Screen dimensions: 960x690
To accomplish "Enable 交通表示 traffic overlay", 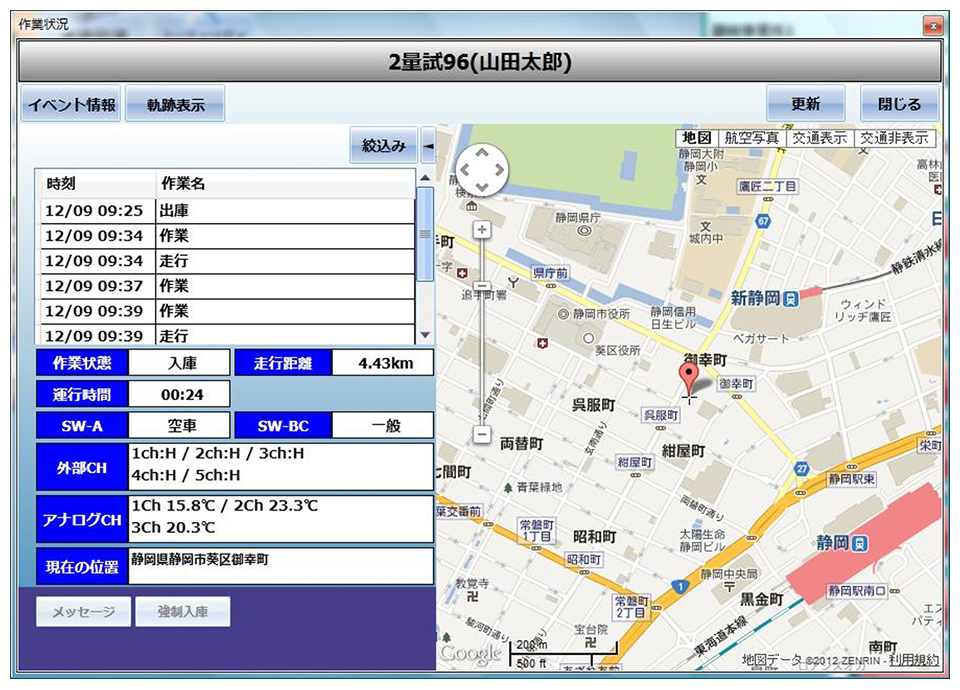I will click(x=820, y=138).
